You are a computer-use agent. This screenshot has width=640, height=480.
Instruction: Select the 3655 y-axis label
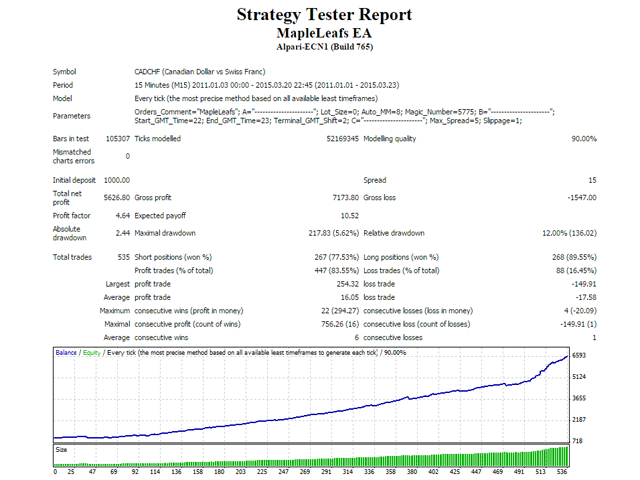tap(579, 398)
